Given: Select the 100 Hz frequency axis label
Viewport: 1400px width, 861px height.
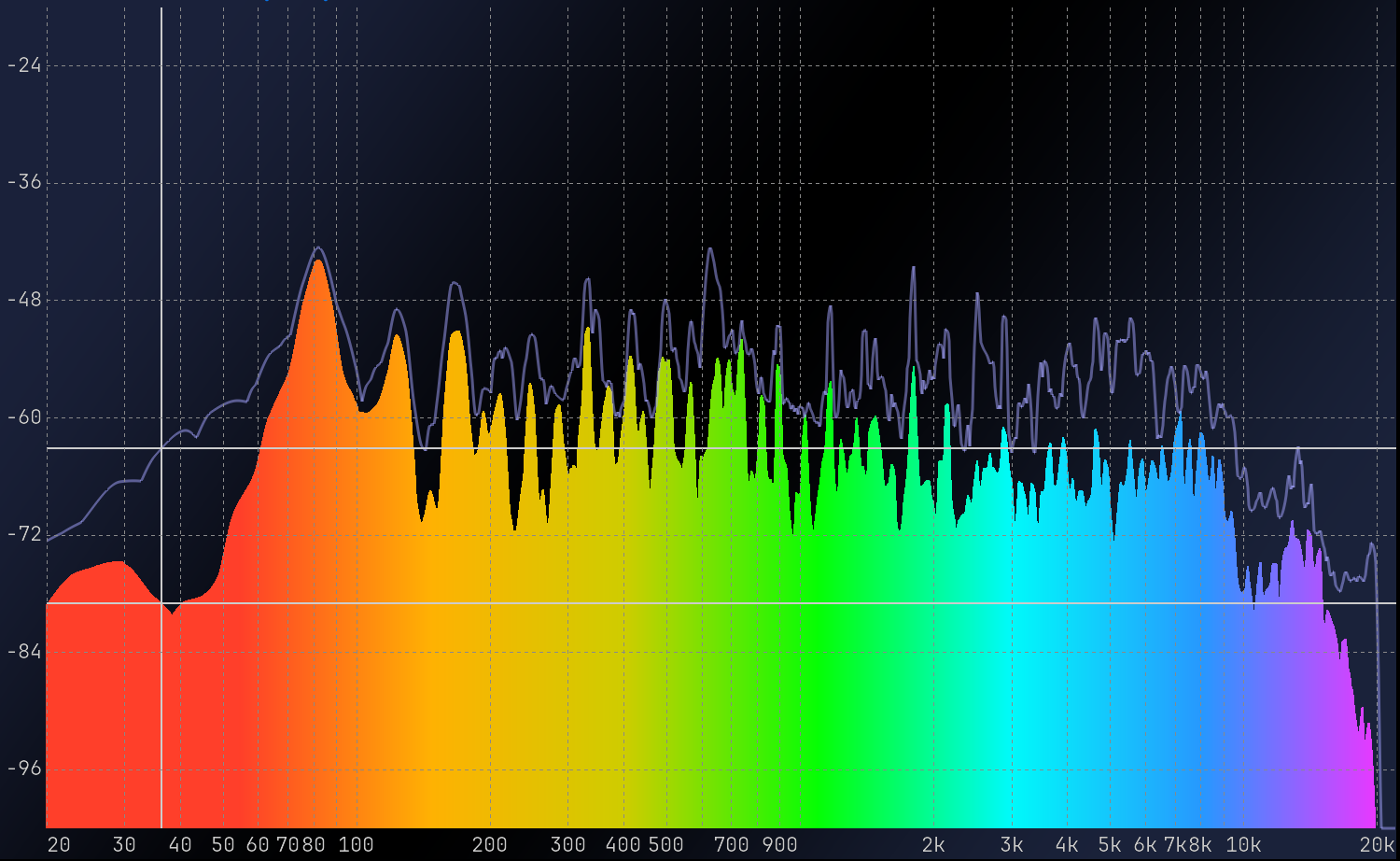Looking at the screenshot, I should 356,845.
